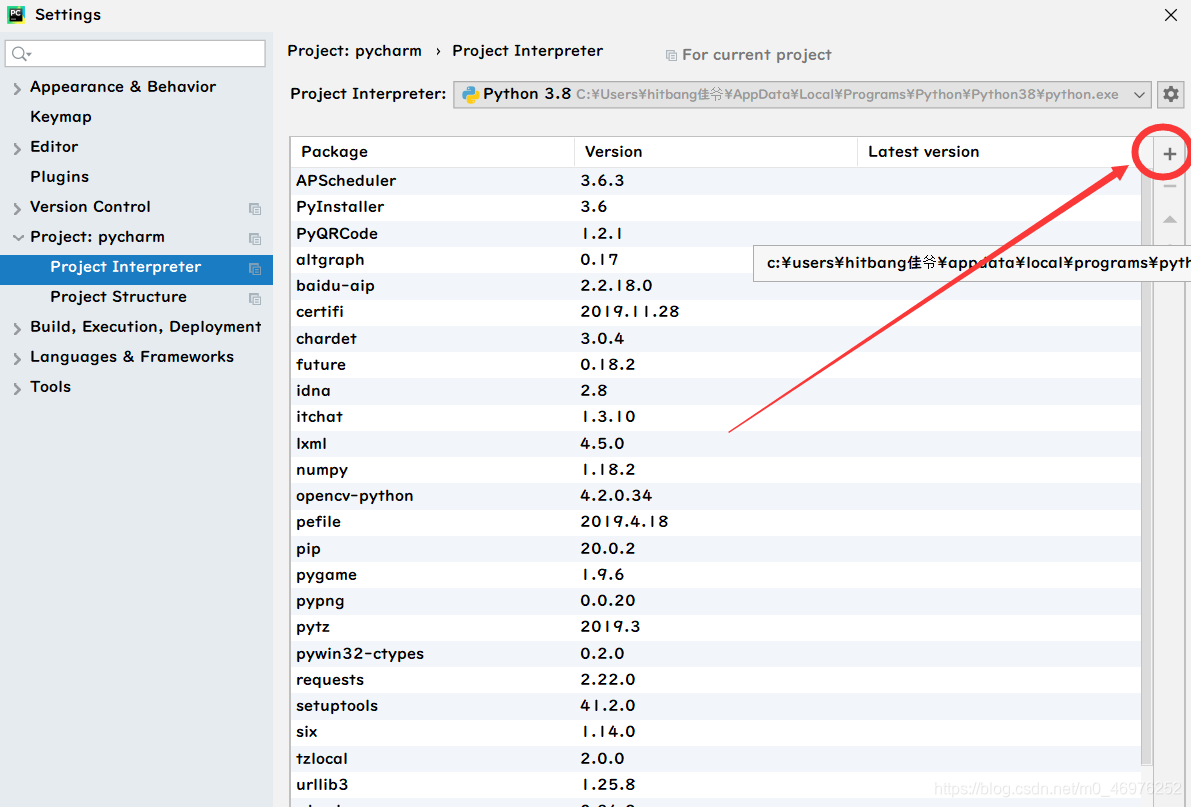Click the copy icon beside Project: pycharm
Screen dimensions: 1191x807
[x=255, y=239]
